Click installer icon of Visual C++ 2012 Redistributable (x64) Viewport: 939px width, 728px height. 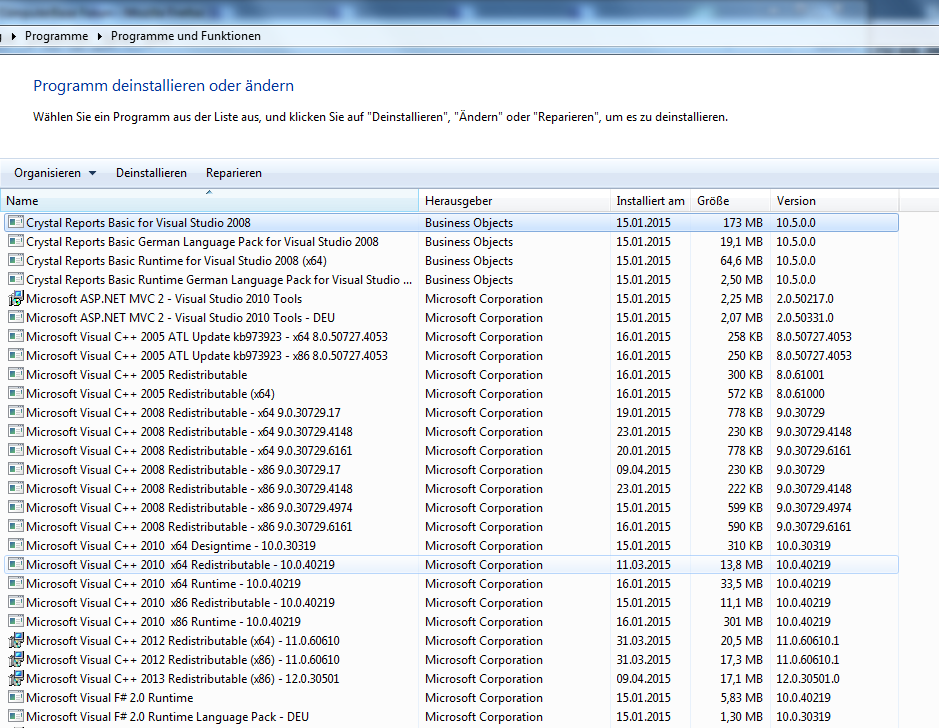point(16,641)
